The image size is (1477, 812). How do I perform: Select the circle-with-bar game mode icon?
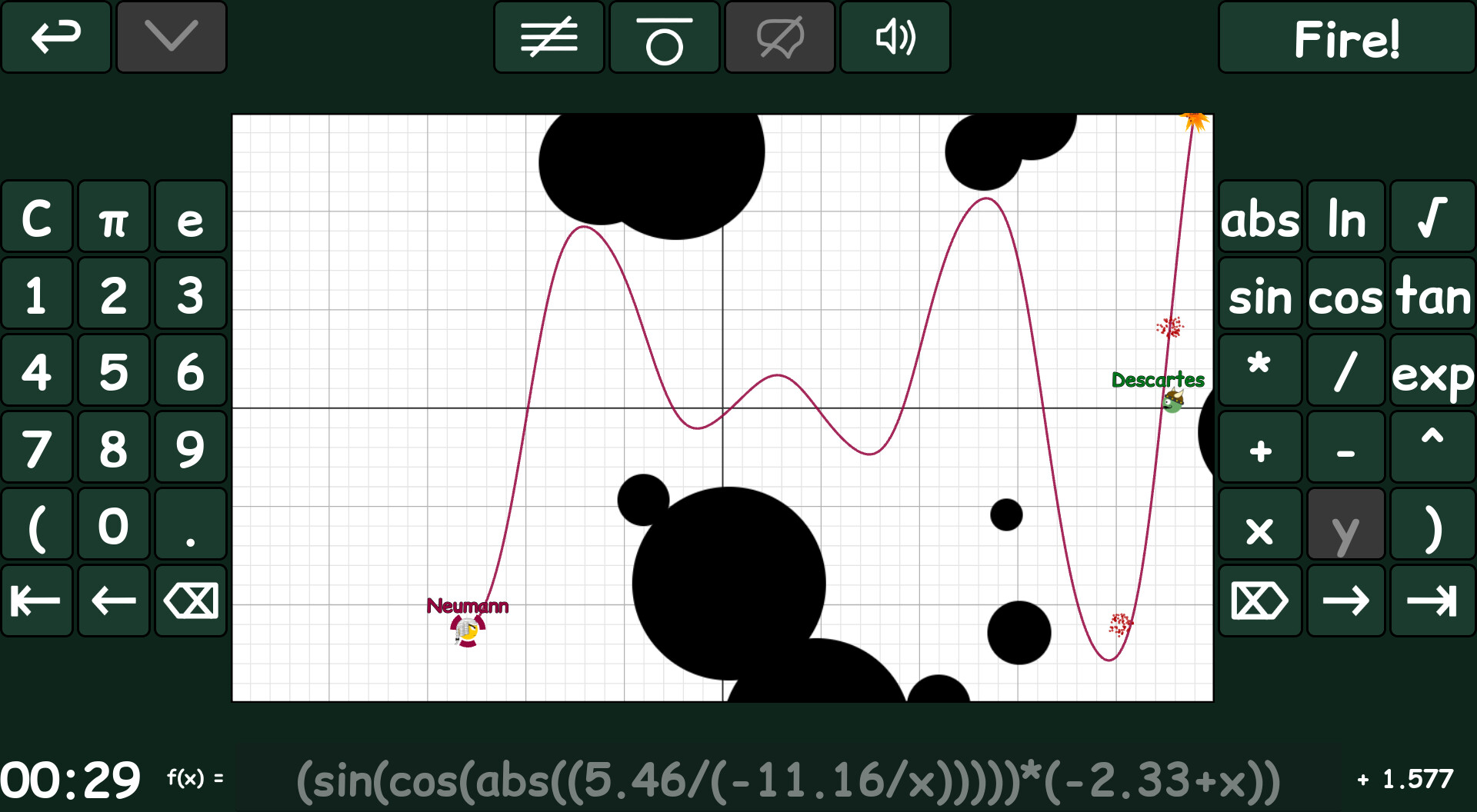click(664, 37)
